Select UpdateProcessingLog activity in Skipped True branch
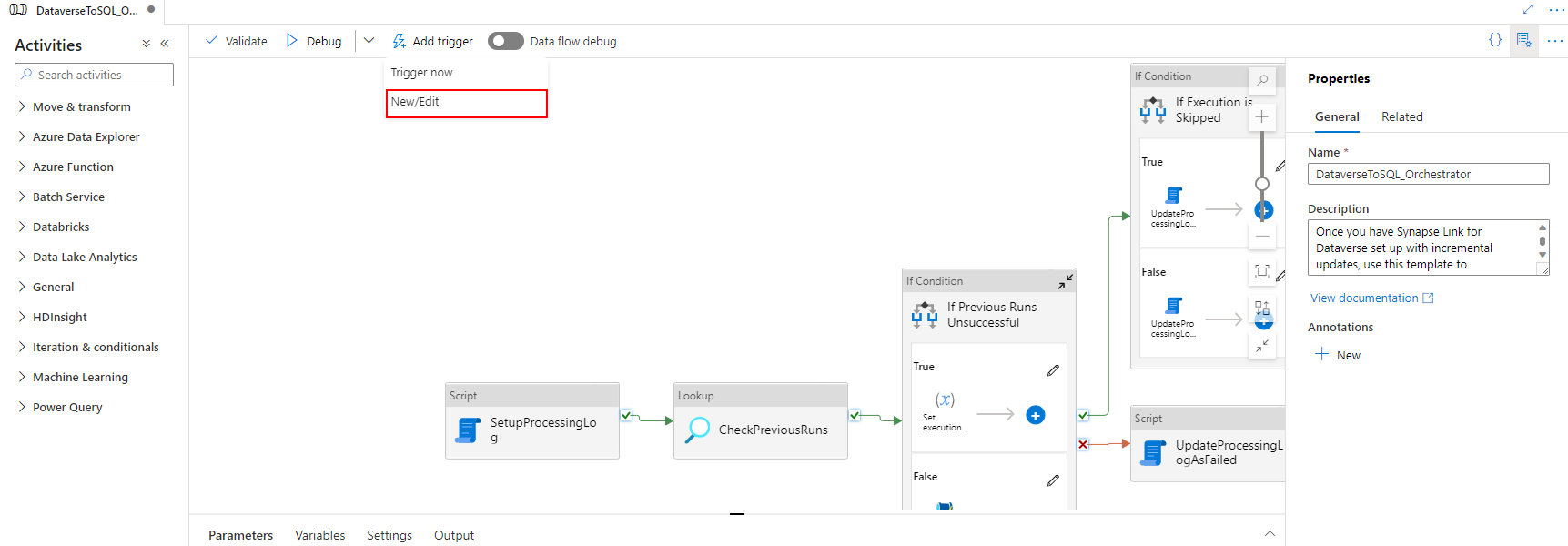The image size is (1568, 546). point(1173,207)
